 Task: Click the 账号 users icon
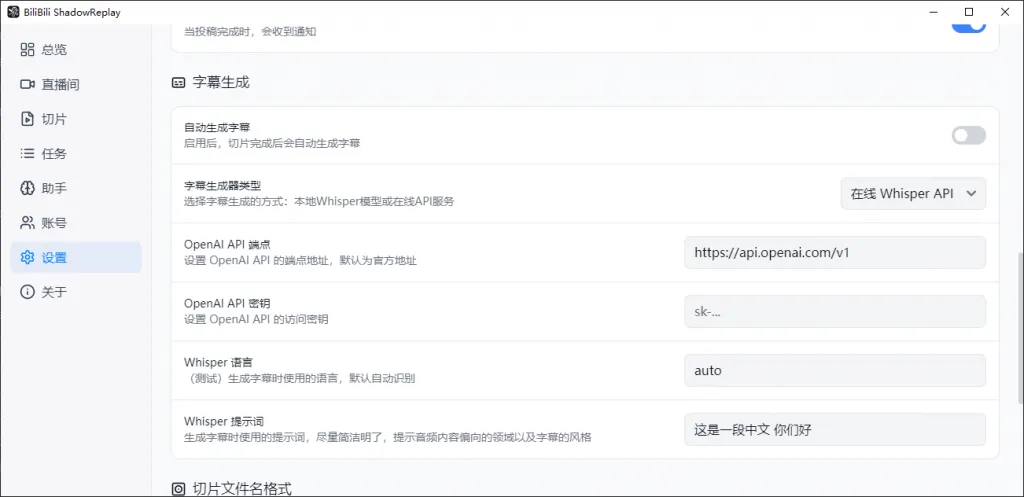pyautogui.click(x=28, y=223)
